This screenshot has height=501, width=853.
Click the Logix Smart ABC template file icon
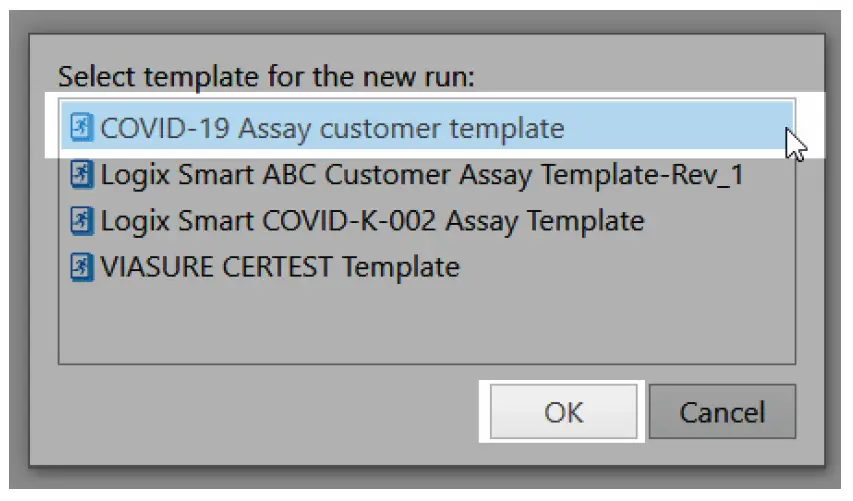81,175
